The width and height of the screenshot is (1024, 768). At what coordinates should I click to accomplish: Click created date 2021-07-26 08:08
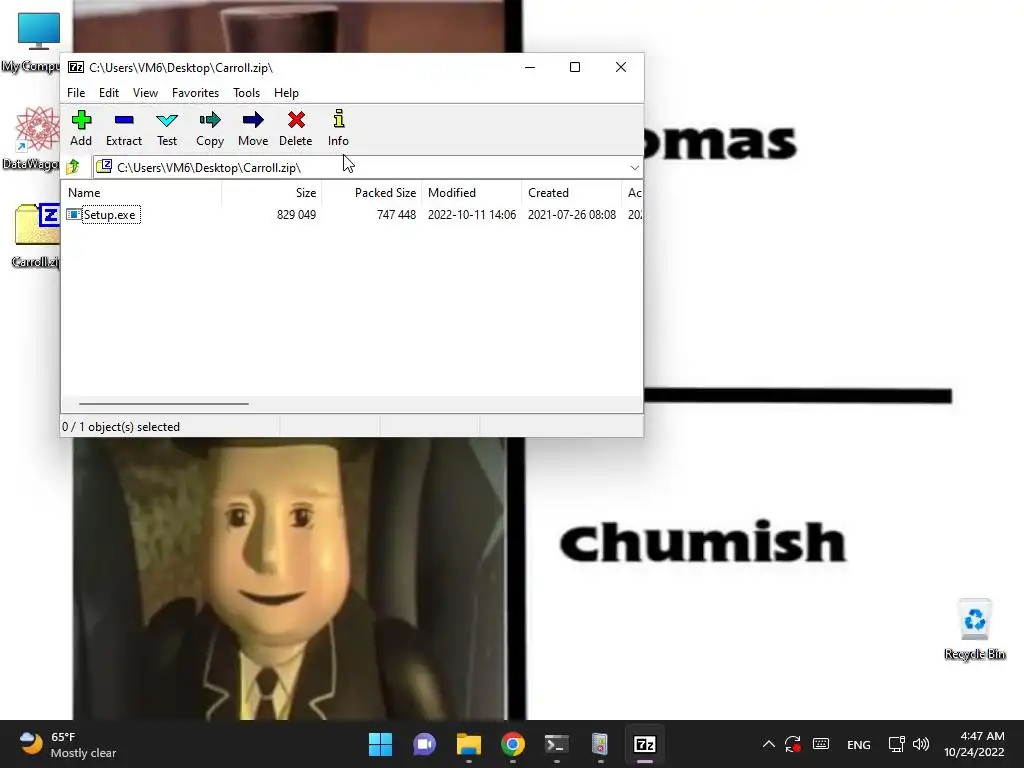pos(572,215)
